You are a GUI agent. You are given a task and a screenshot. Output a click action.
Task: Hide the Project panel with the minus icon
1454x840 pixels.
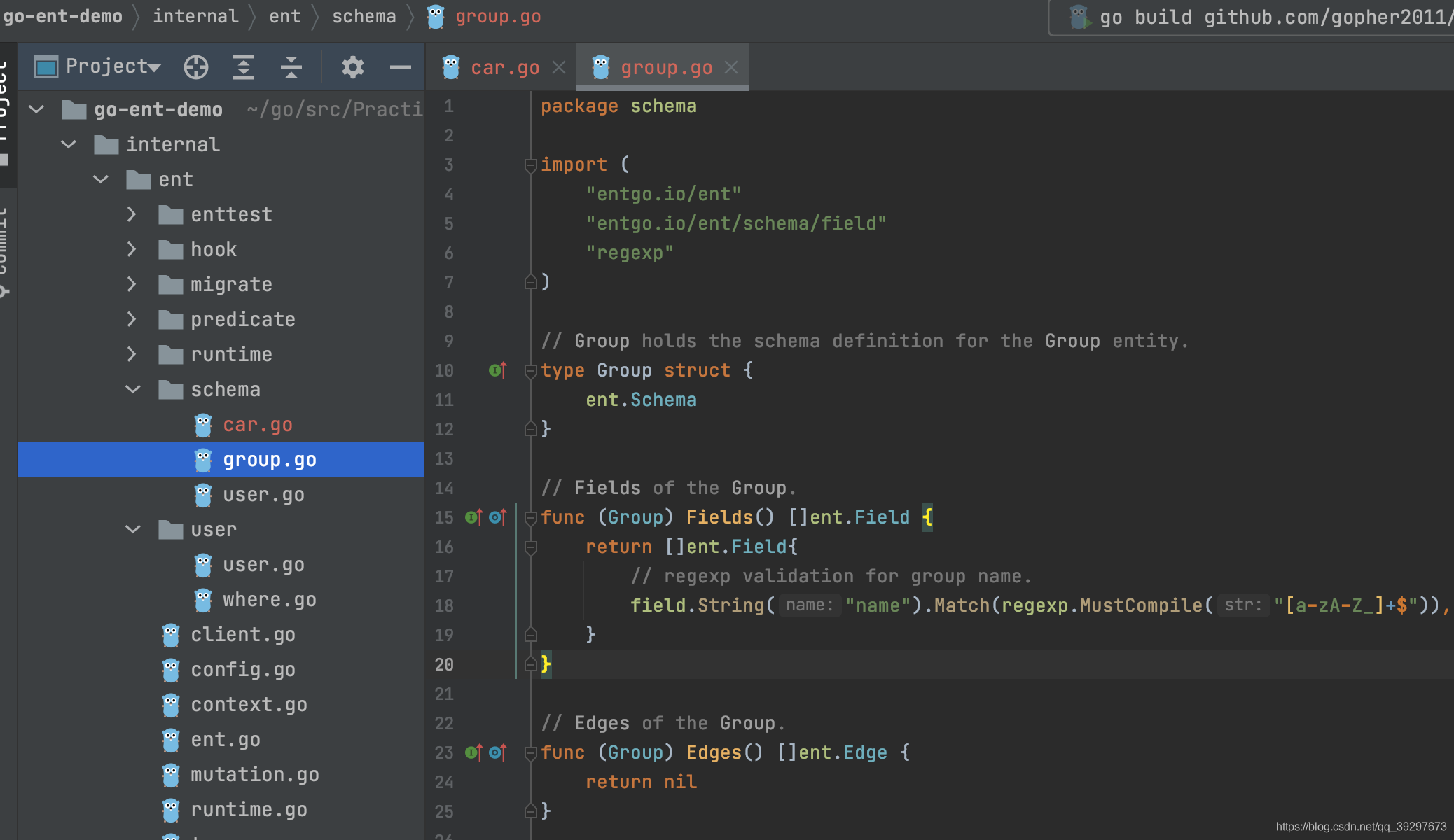pyautogui.click(x=400, y=67)
